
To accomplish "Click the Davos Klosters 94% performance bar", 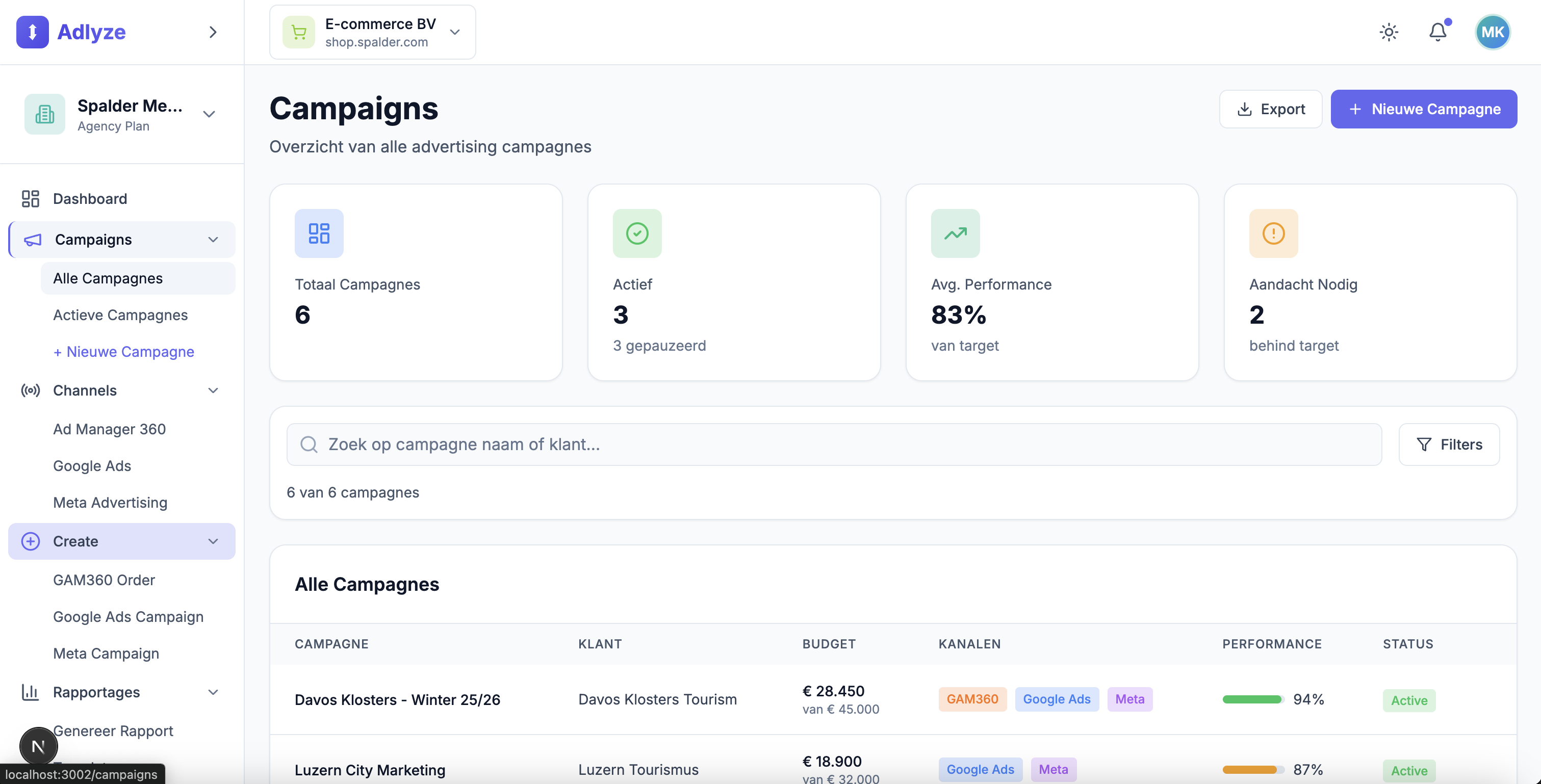I will coord(1252,699).
